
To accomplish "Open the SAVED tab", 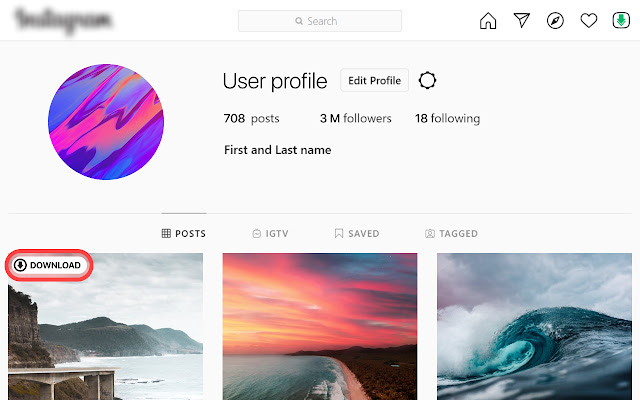I will [357, 233].
